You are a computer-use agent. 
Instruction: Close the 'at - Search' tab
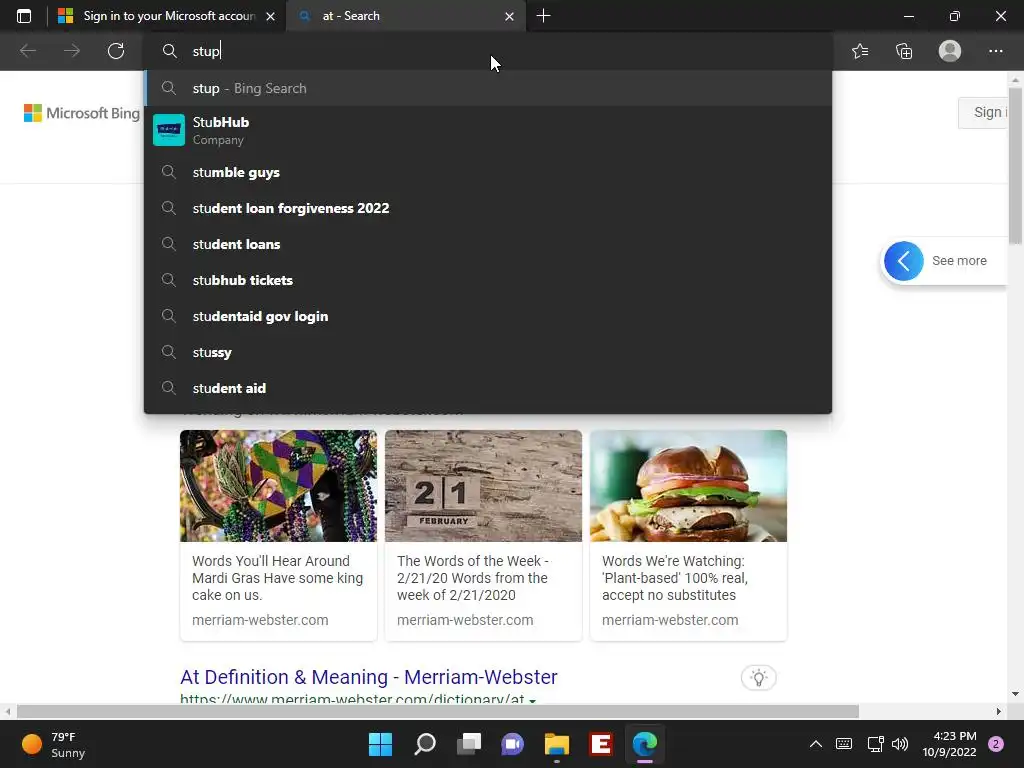click(509, 16)
